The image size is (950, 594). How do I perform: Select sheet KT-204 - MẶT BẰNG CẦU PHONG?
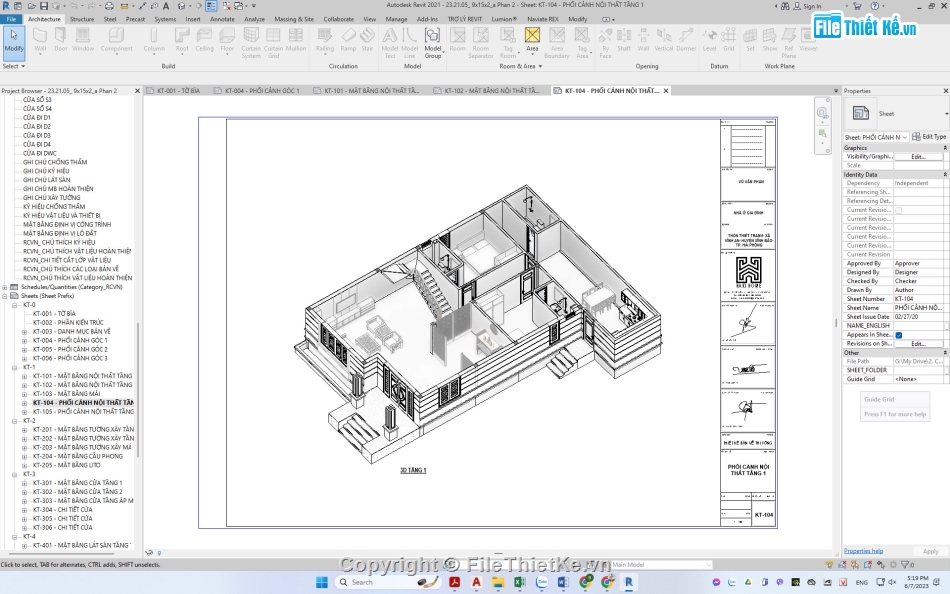point(78,456)
